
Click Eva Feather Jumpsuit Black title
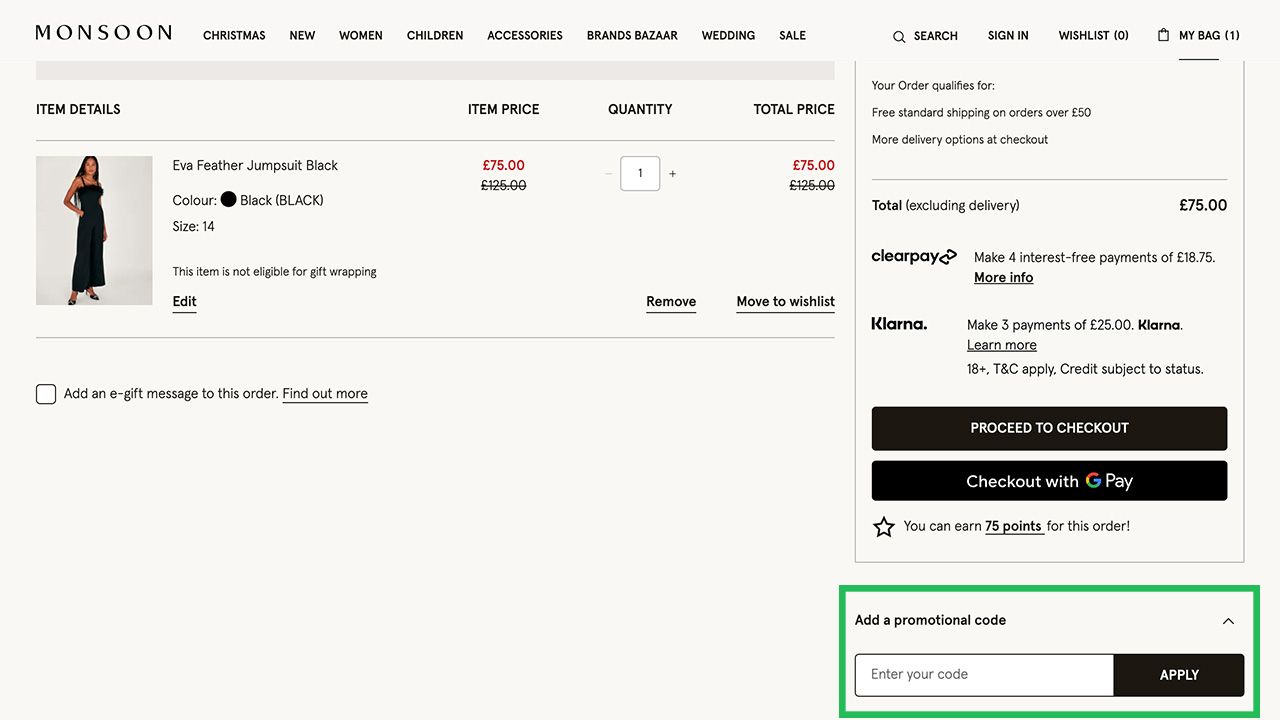click(255, 166)
